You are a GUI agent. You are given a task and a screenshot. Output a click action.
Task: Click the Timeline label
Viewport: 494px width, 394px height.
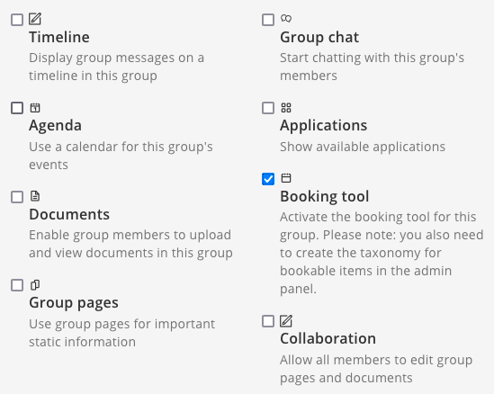pyautogui.click(x=59, y=37)
